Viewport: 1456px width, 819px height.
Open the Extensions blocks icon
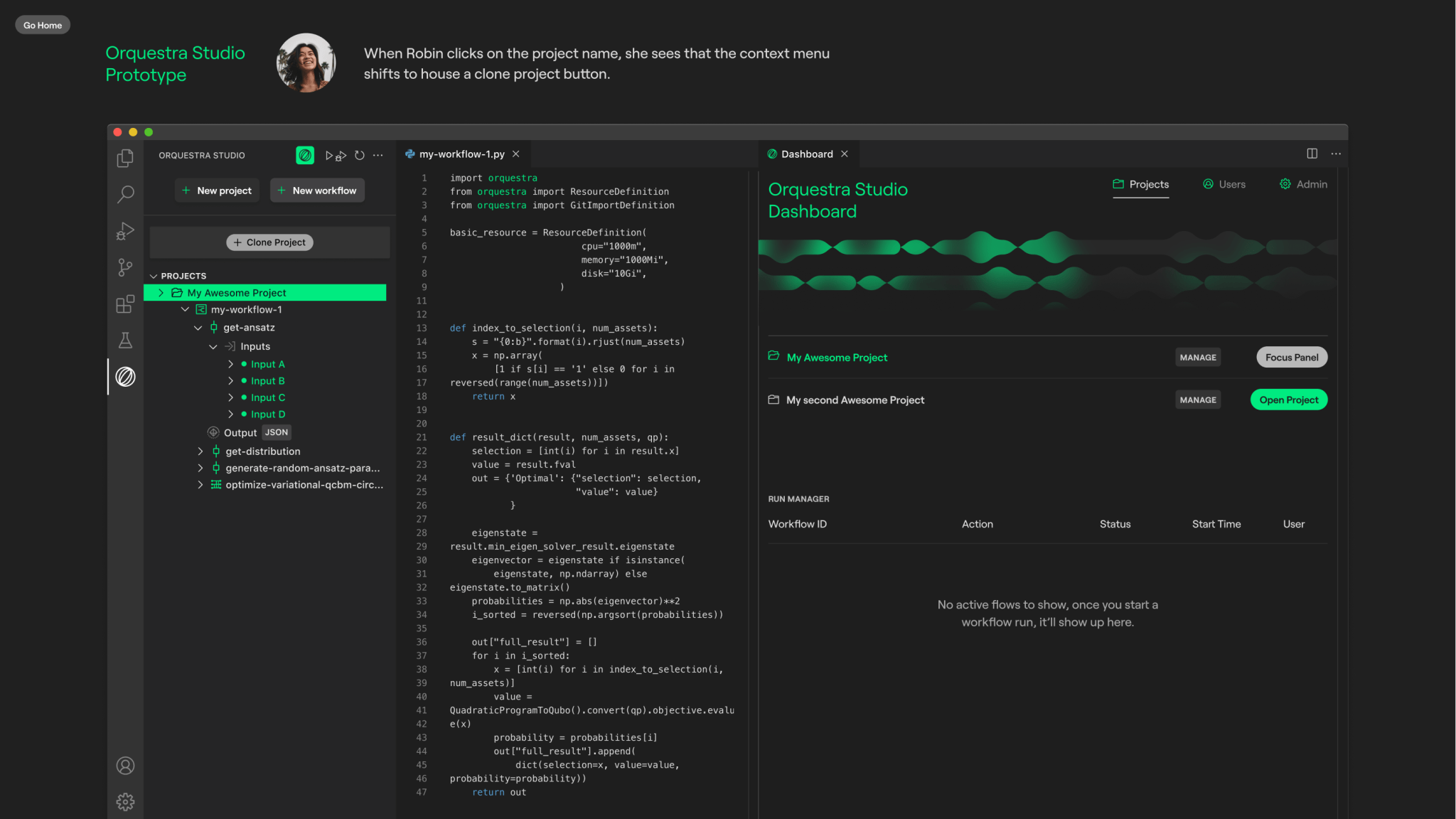(x=125, y=304)
